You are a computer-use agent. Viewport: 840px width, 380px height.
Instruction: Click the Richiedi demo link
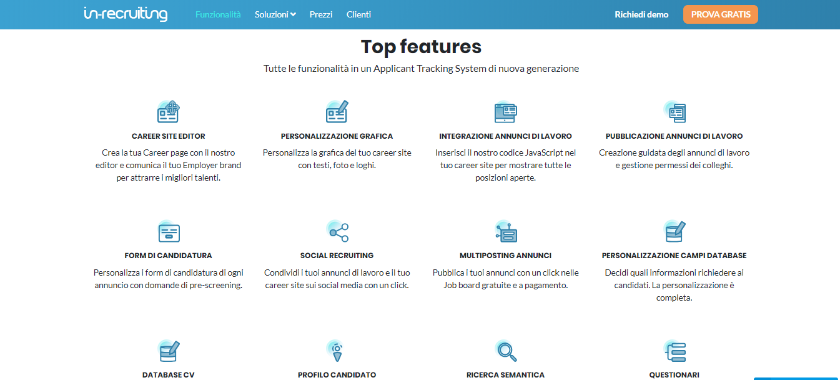point(641,14)
